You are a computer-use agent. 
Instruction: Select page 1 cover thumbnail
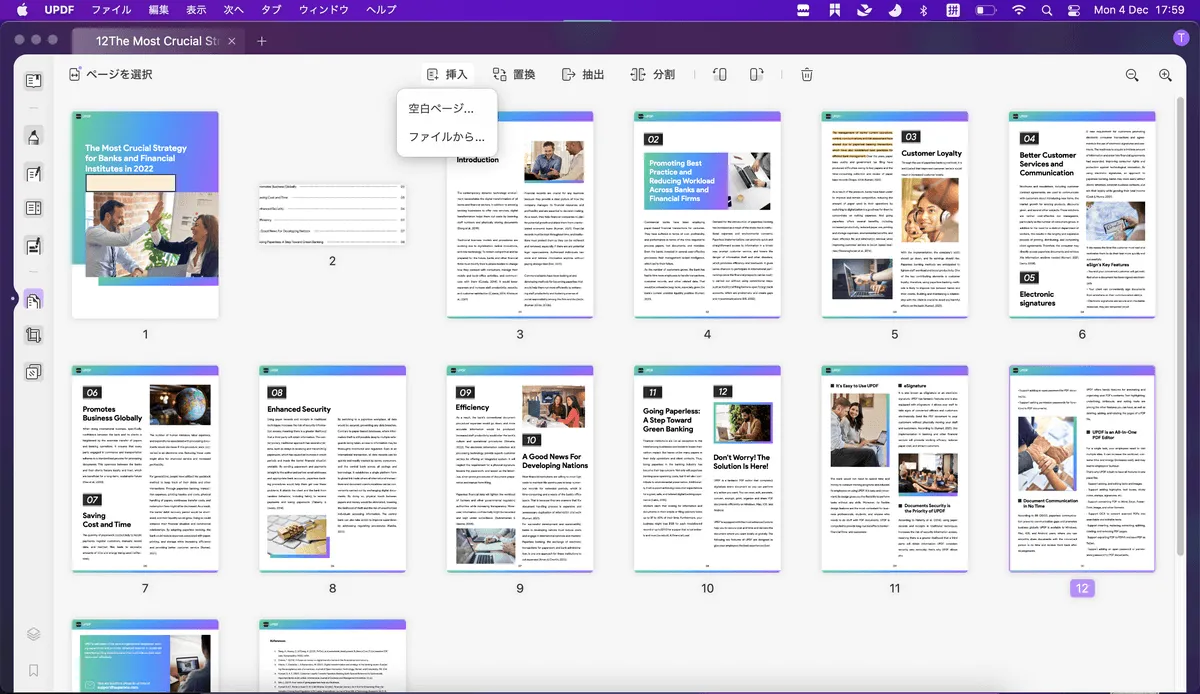coord(145,215)
